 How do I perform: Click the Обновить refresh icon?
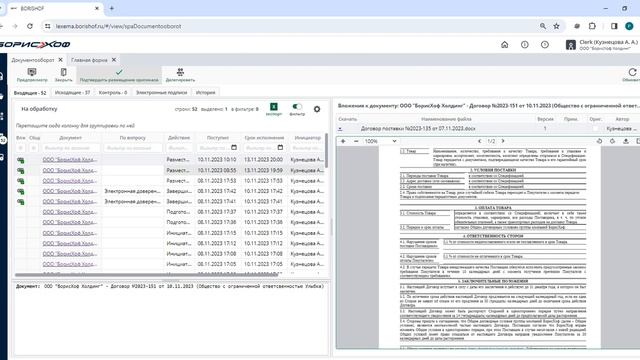click(632, 72)
